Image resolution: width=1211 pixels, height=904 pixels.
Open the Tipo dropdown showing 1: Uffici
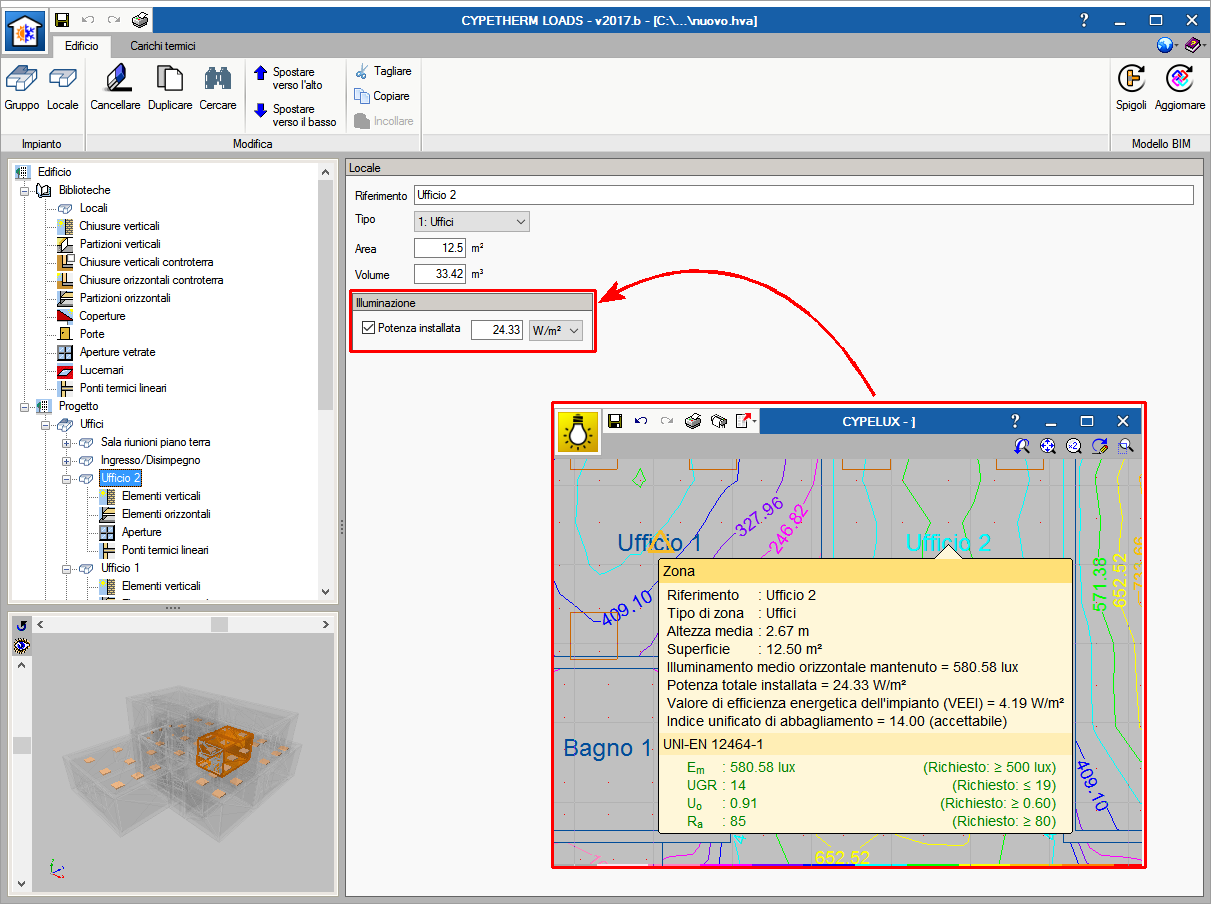(x=472, y=221)
